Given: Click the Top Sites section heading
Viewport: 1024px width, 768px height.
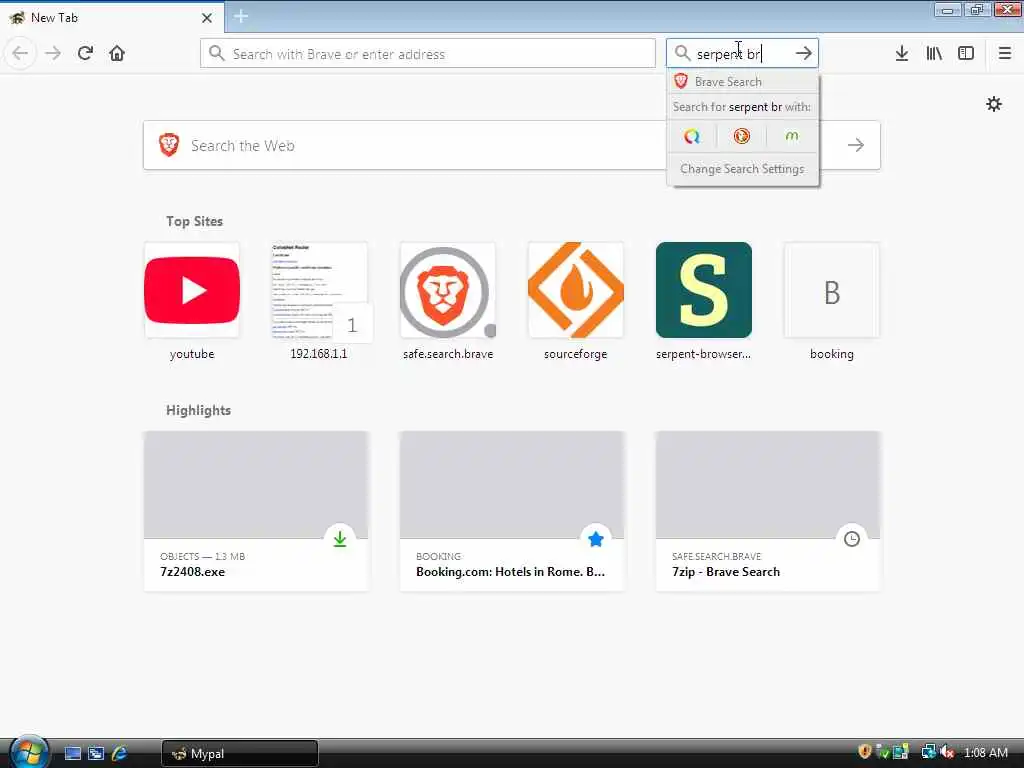Looking at the screenshot, I should [x=194, y=221].
